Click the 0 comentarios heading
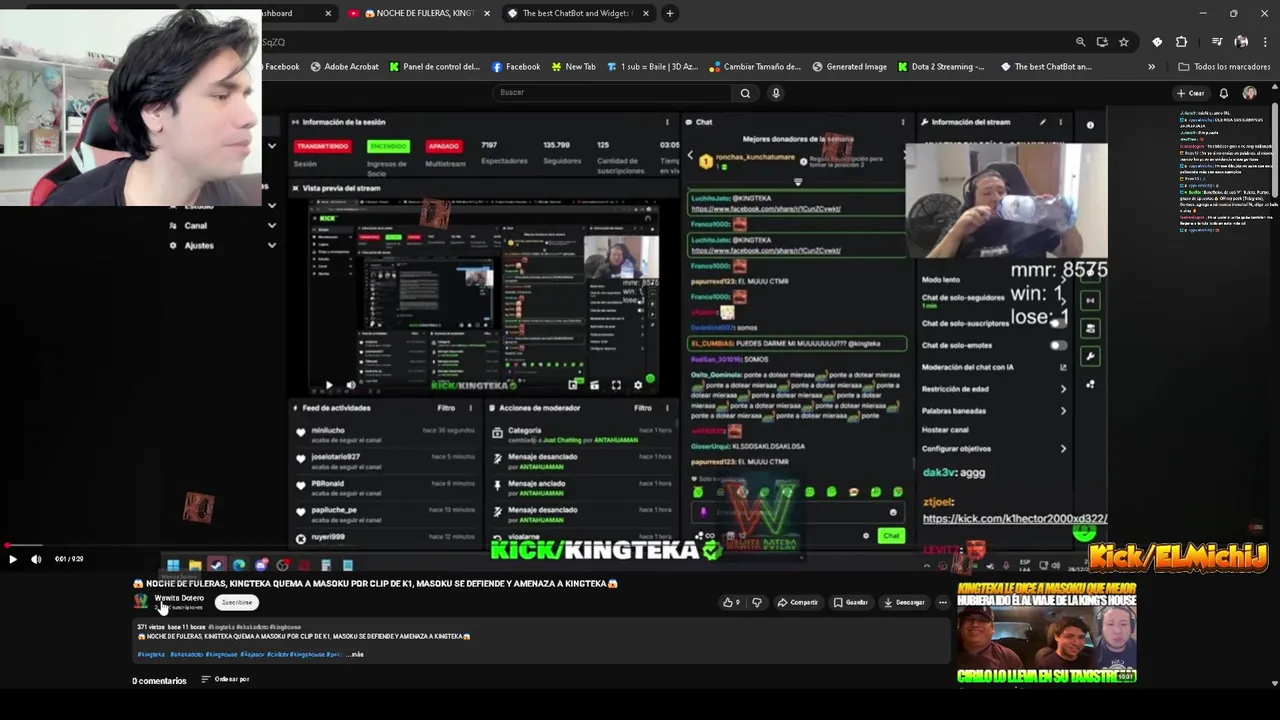 [159, 681]
